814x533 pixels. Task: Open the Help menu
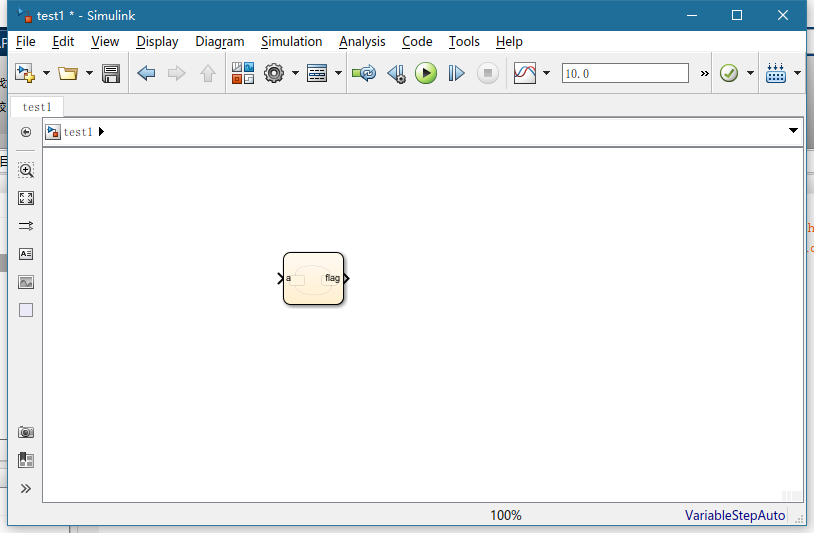[x=509, y=42]
